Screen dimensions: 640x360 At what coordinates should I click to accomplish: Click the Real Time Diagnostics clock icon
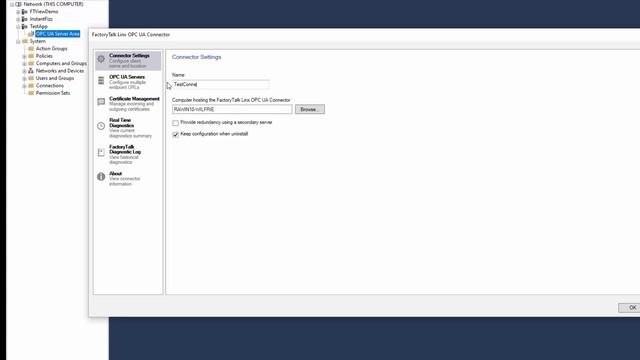(101, 126)
